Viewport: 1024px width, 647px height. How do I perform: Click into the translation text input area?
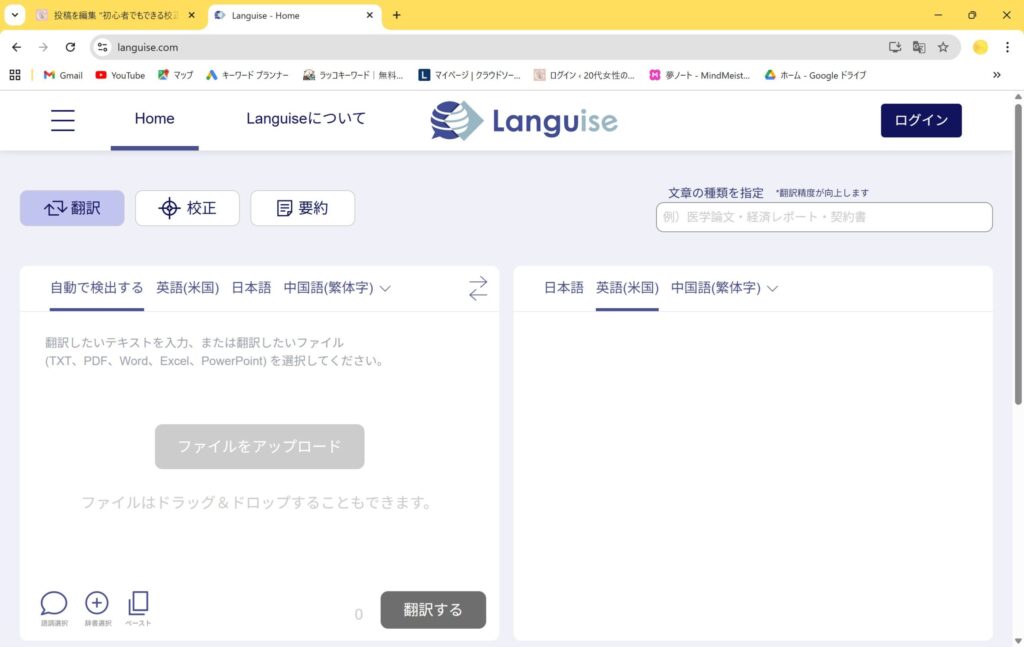(x=259, y=351)
